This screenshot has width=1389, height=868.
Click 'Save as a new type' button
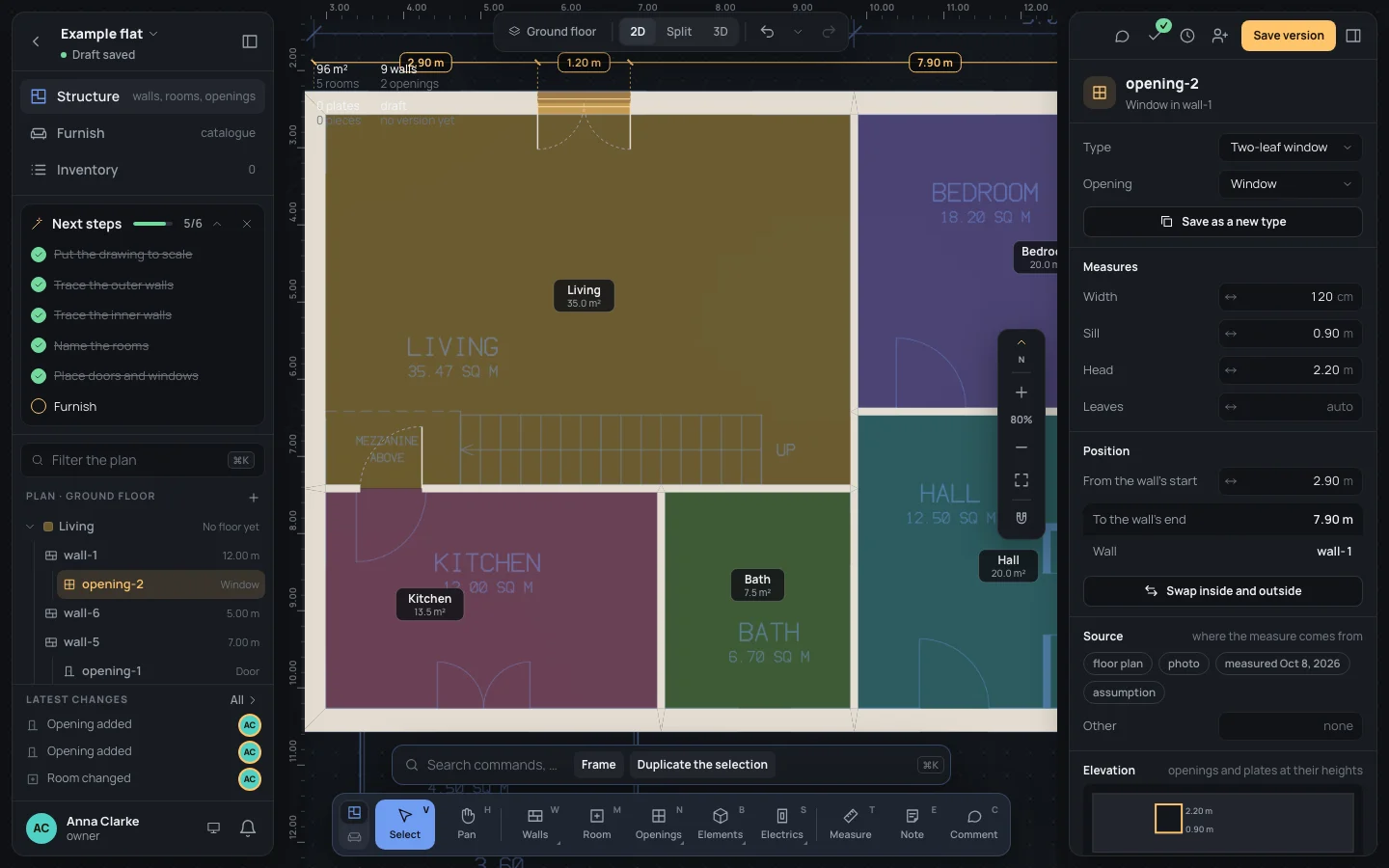coord(1223,222)
